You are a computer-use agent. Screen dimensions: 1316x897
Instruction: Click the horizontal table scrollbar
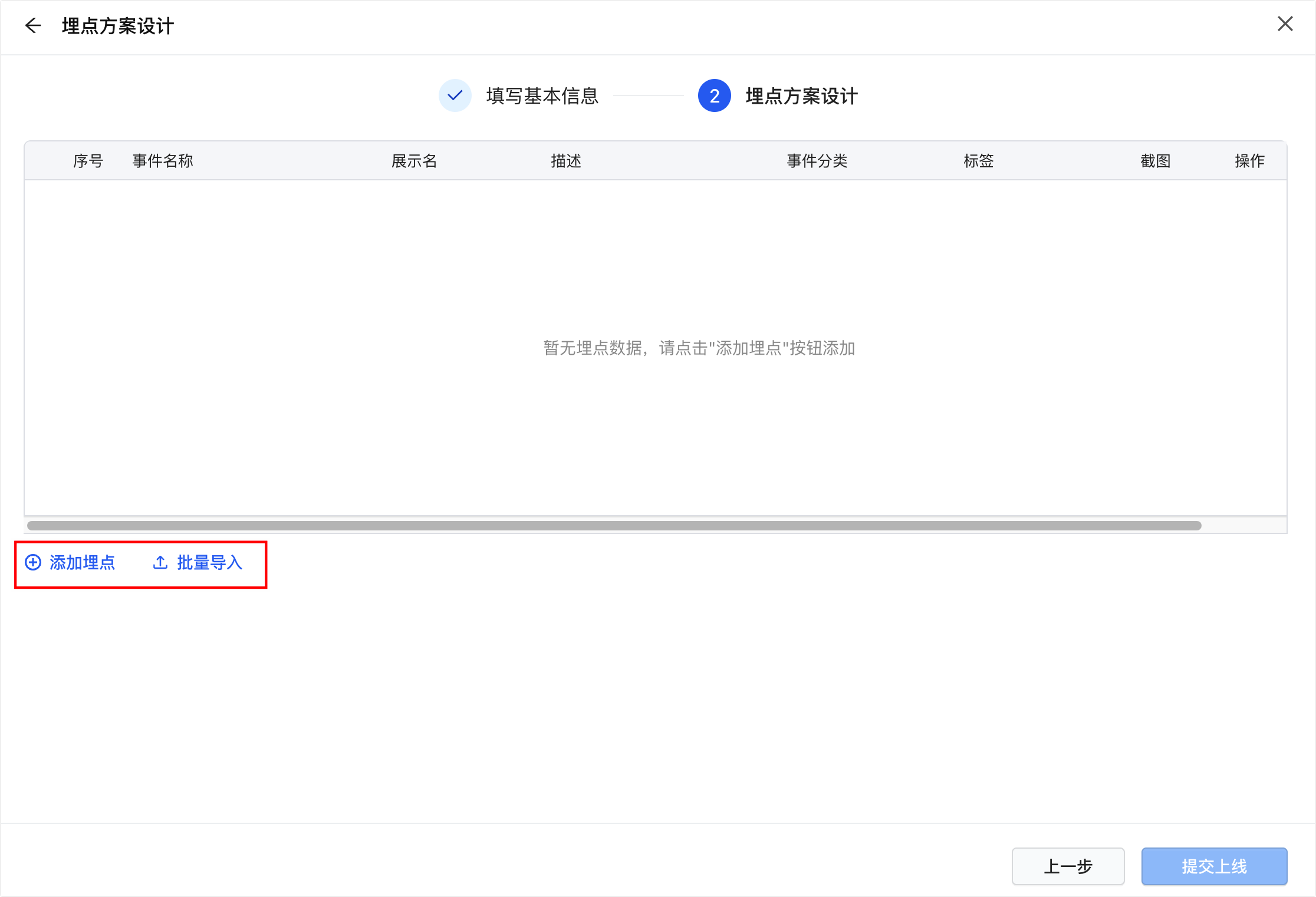click(x=614, y=526)
